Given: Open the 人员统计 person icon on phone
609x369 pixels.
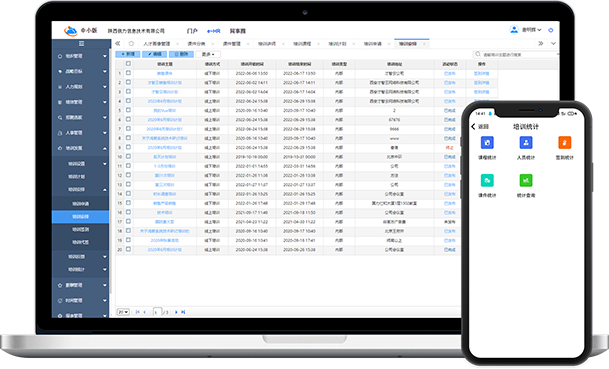Looking at the screenshot, I should point(526,143).
